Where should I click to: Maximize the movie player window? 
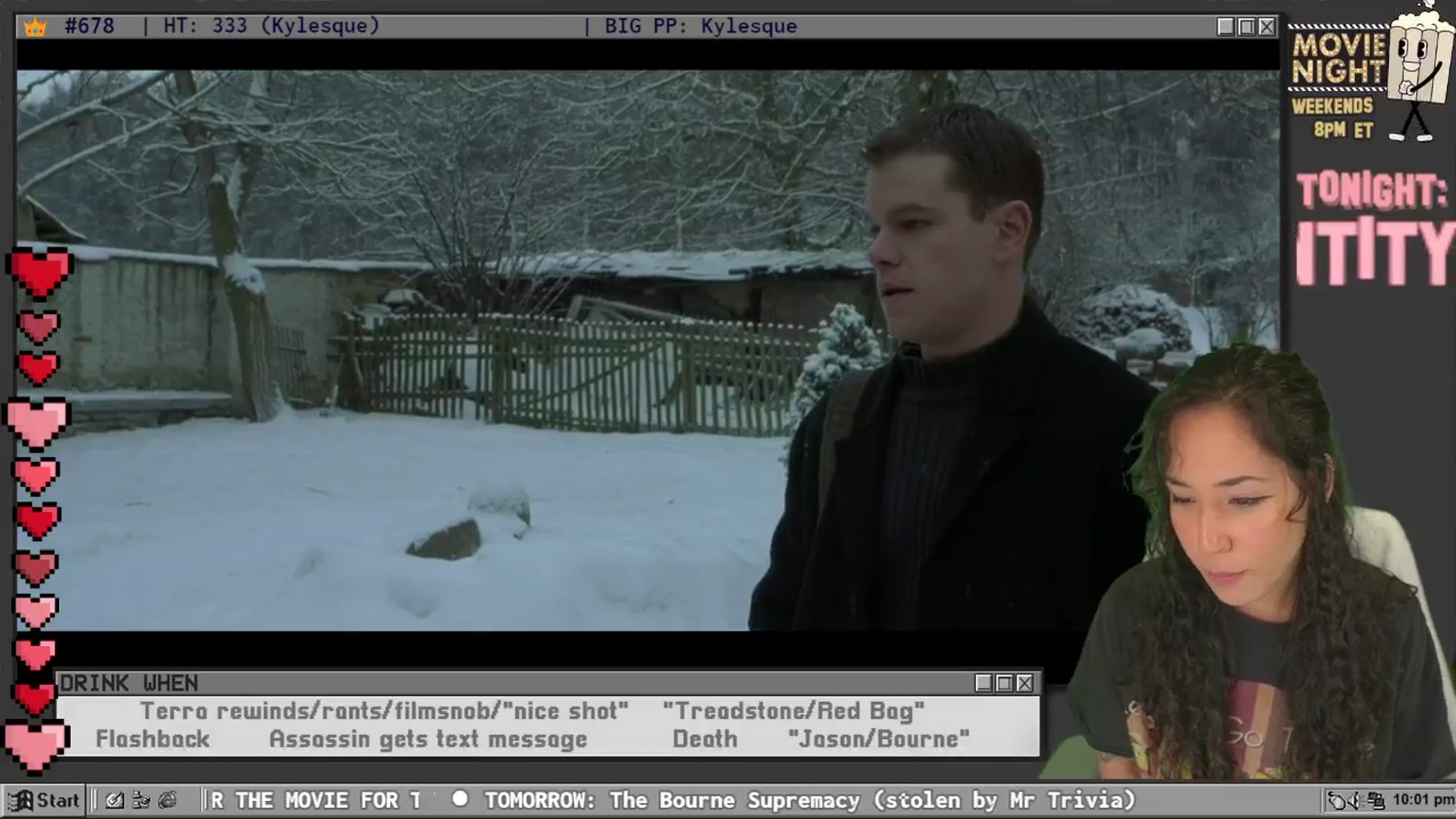click(x=1246, y=27)
